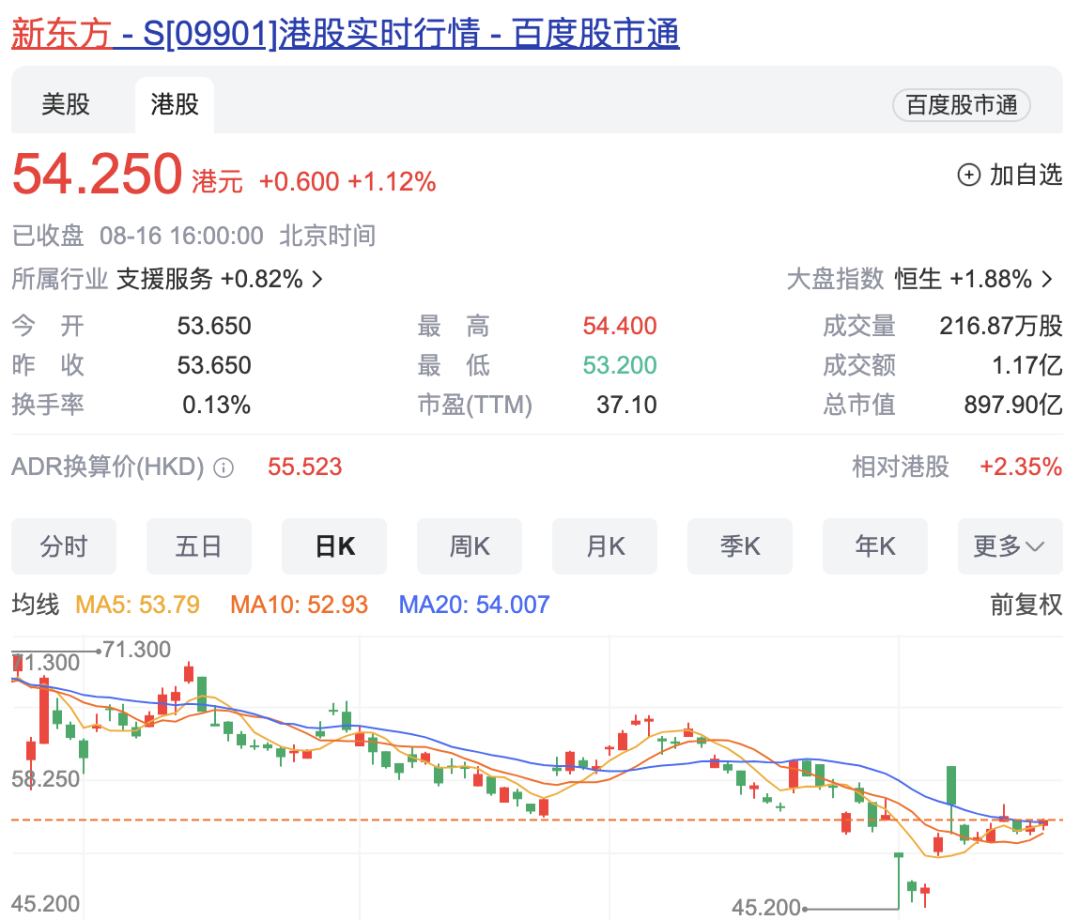Click the 58.250 axis label on chart
1080x920 pixels.
[x=45, y=779]
